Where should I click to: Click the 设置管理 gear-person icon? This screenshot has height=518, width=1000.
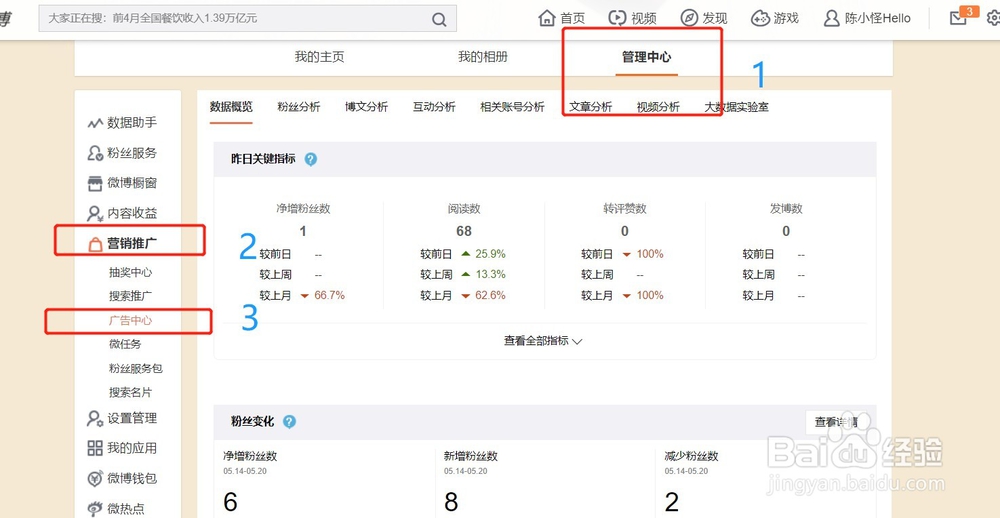coord(95,418)
